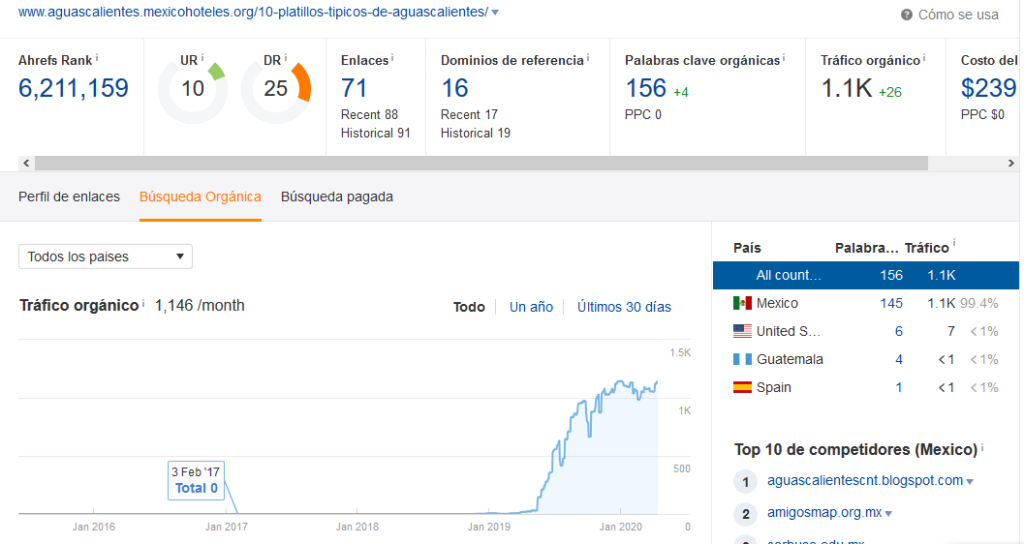Click the Ahrefs Rank value 6,211,159

73,88
